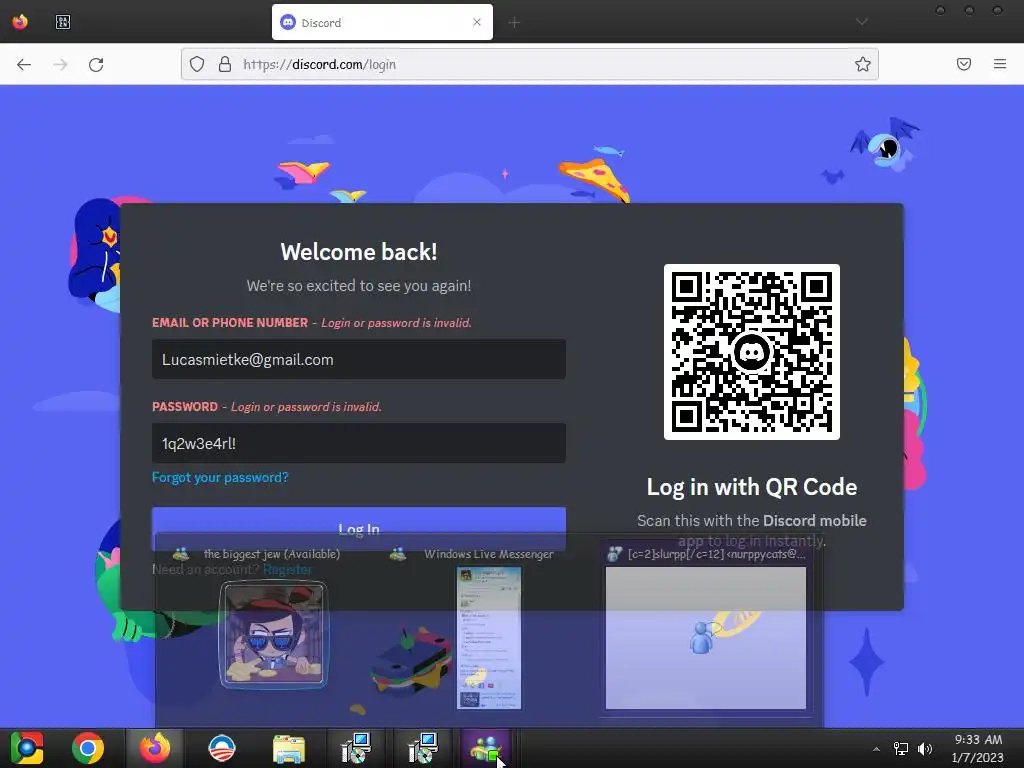Screen dimensions: 1024x768
Task: Expand the list all tabs chevron
Action: 862,22
